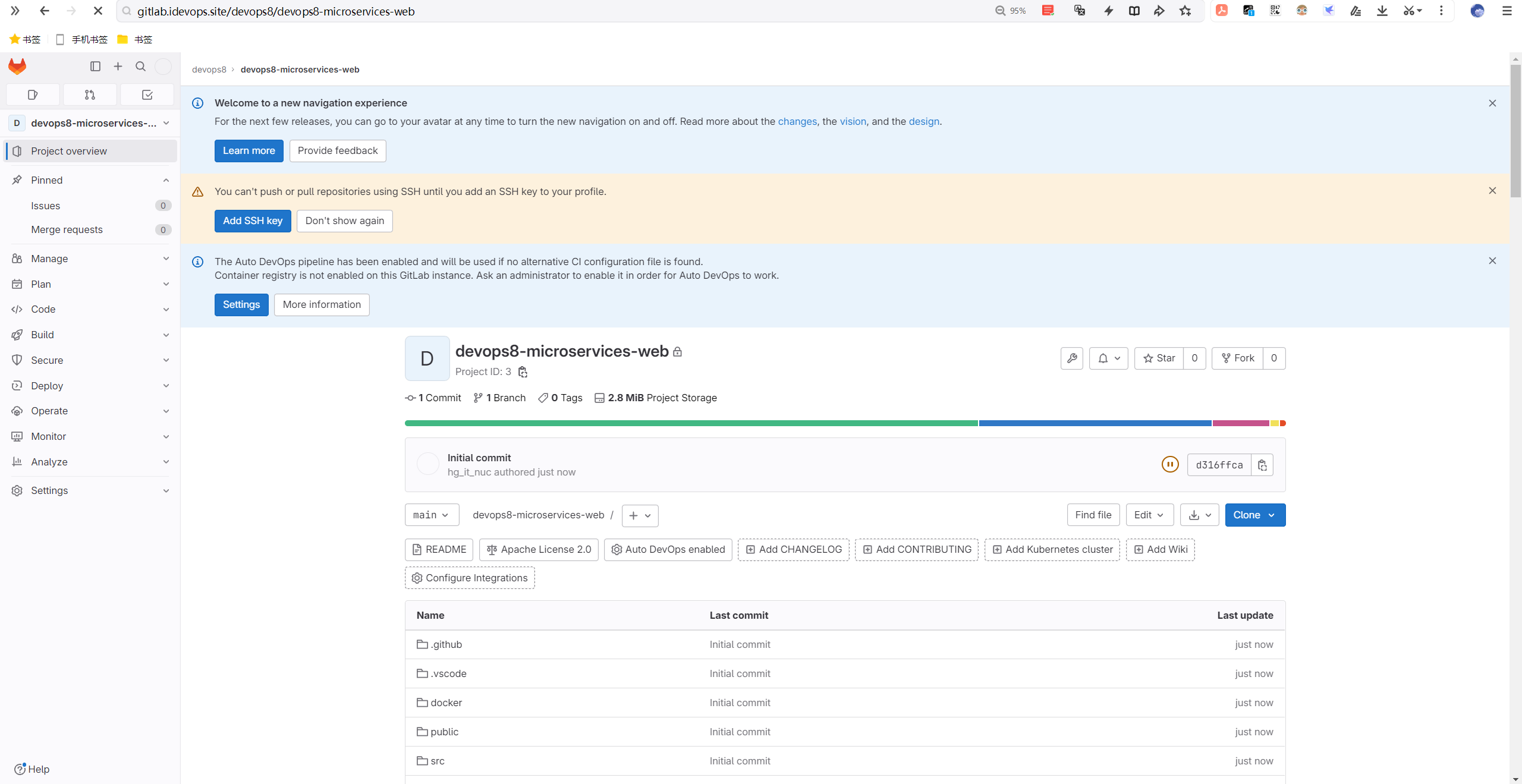Screen dimensions: 1522x784
Task: View the 1 Branch link
Action: pyautogui.click(x=500, y=398)
